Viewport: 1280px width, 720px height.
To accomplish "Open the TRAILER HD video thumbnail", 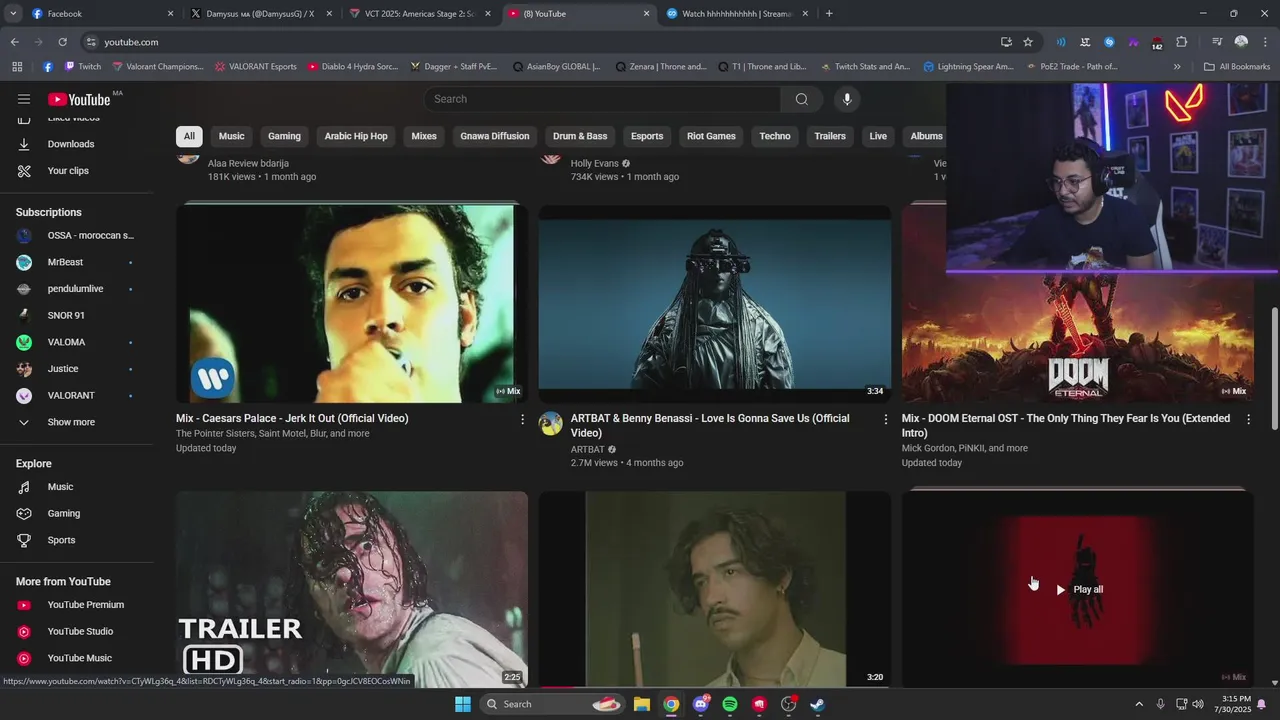I will (x=352, y=588).
